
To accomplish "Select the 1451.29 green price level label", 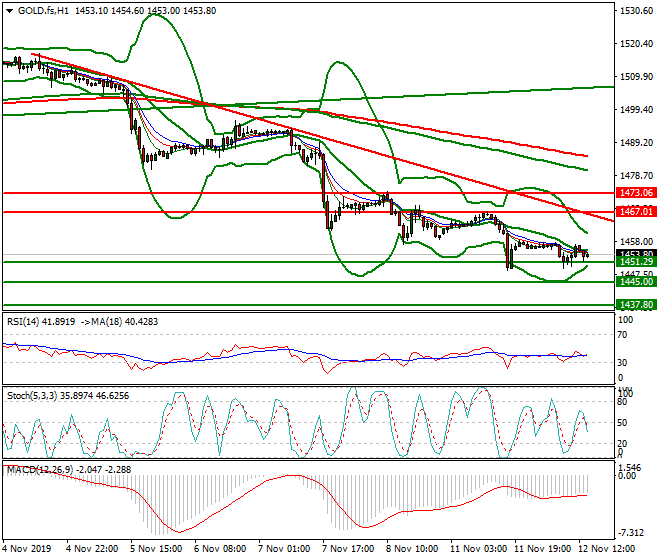I will point(636,262).
